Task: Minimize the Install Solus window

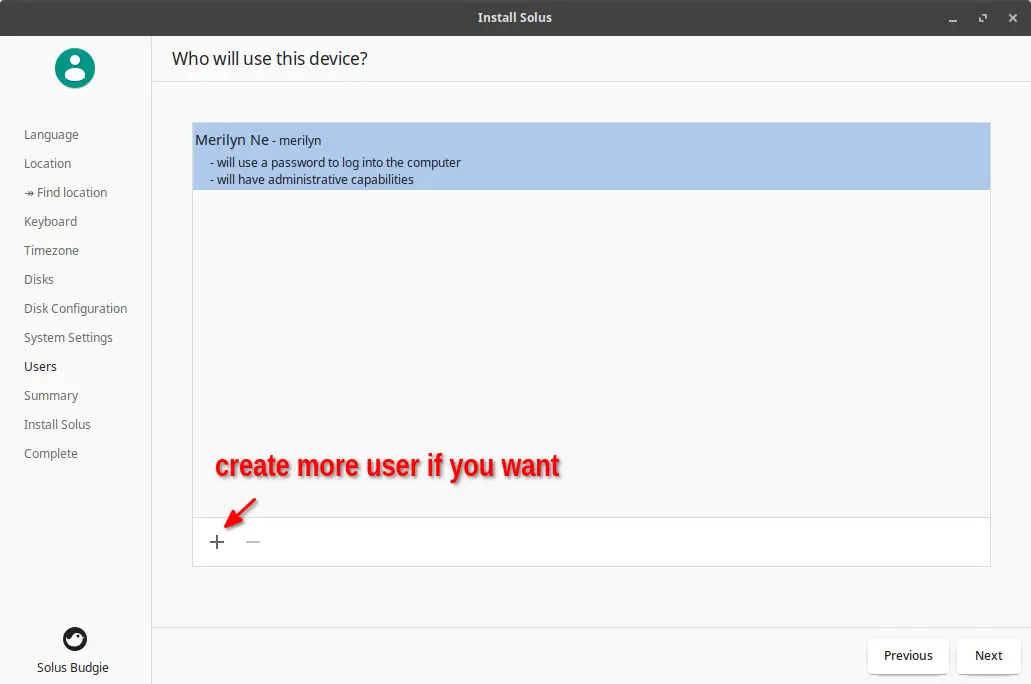Action: tap(953, 18)
